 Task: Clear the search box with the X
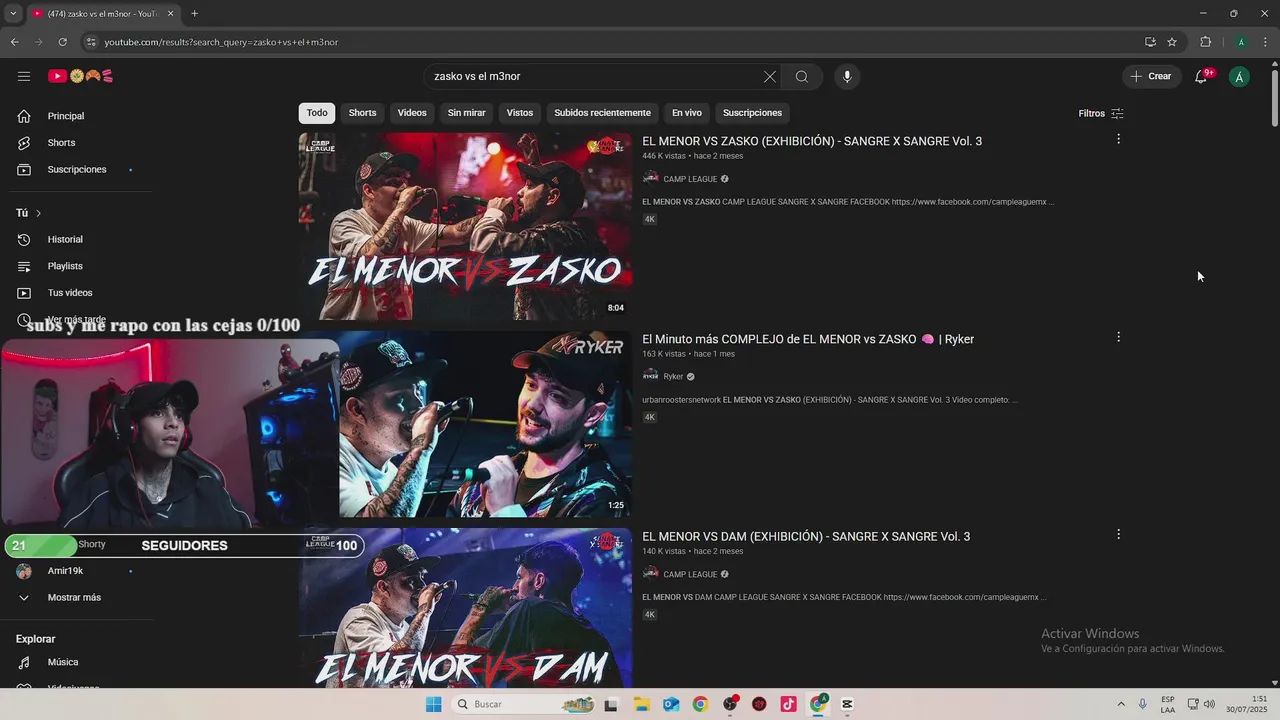(x=770, y=77)
